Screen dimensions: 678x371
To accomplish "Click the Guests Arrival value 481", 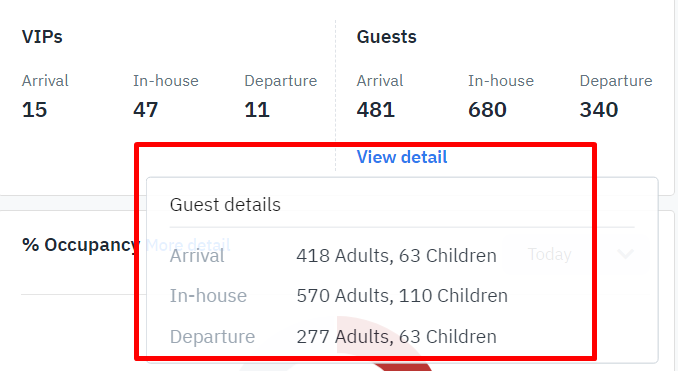I will pyautogui.click(x=376, y=110).
